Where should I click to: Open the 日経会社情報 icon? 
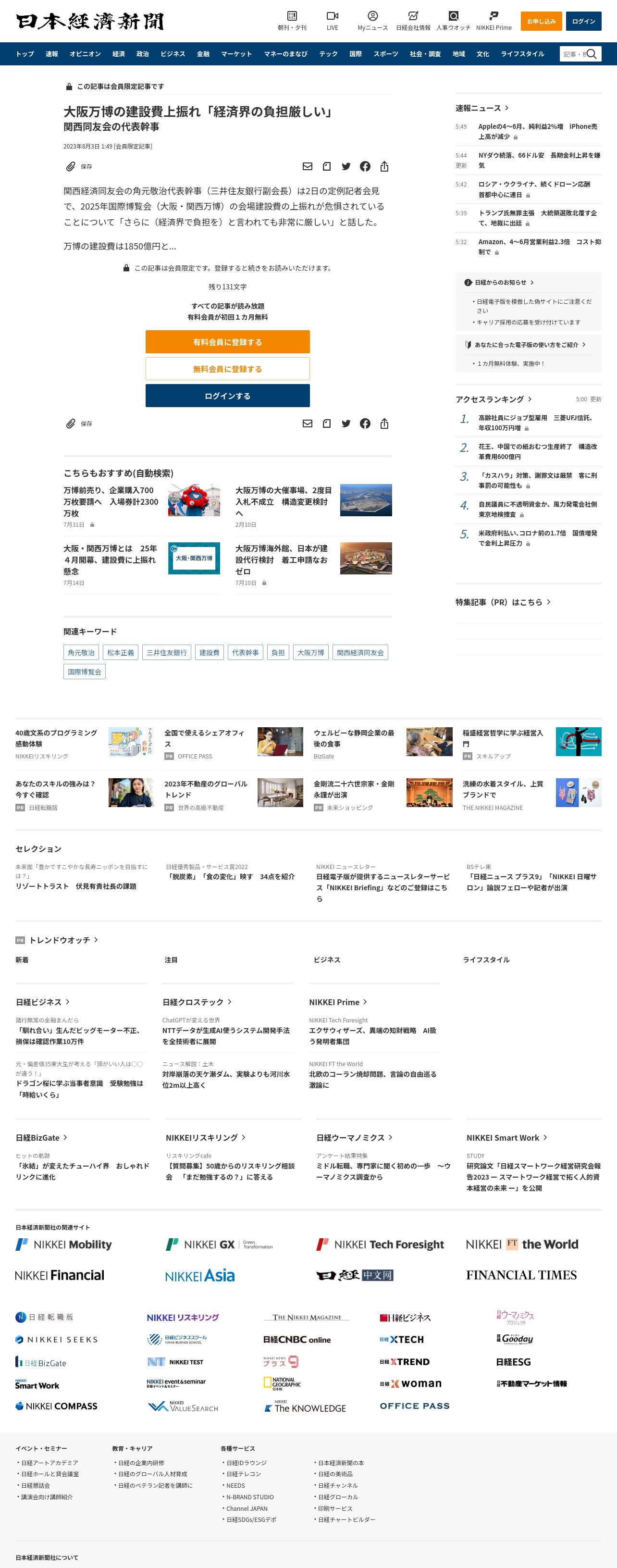point(413,16)
